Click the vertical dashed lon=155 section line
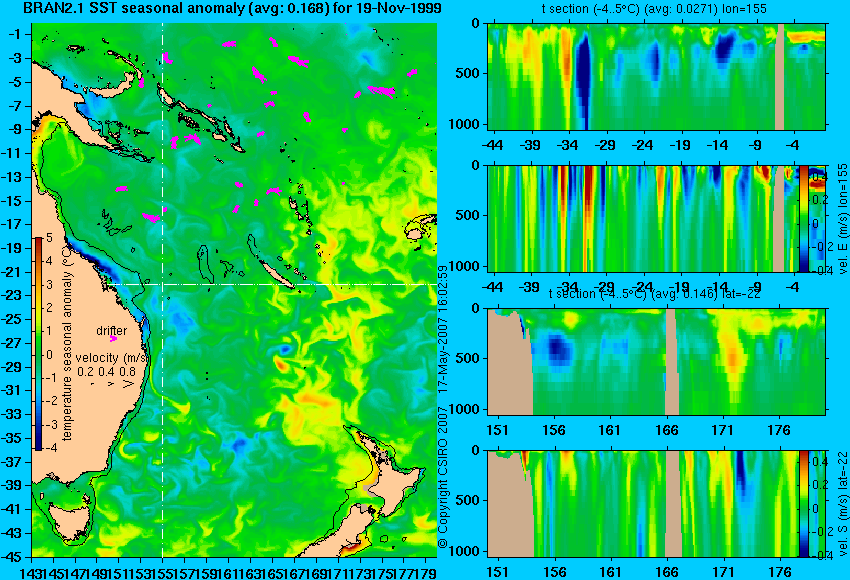 tap(163, 290)
